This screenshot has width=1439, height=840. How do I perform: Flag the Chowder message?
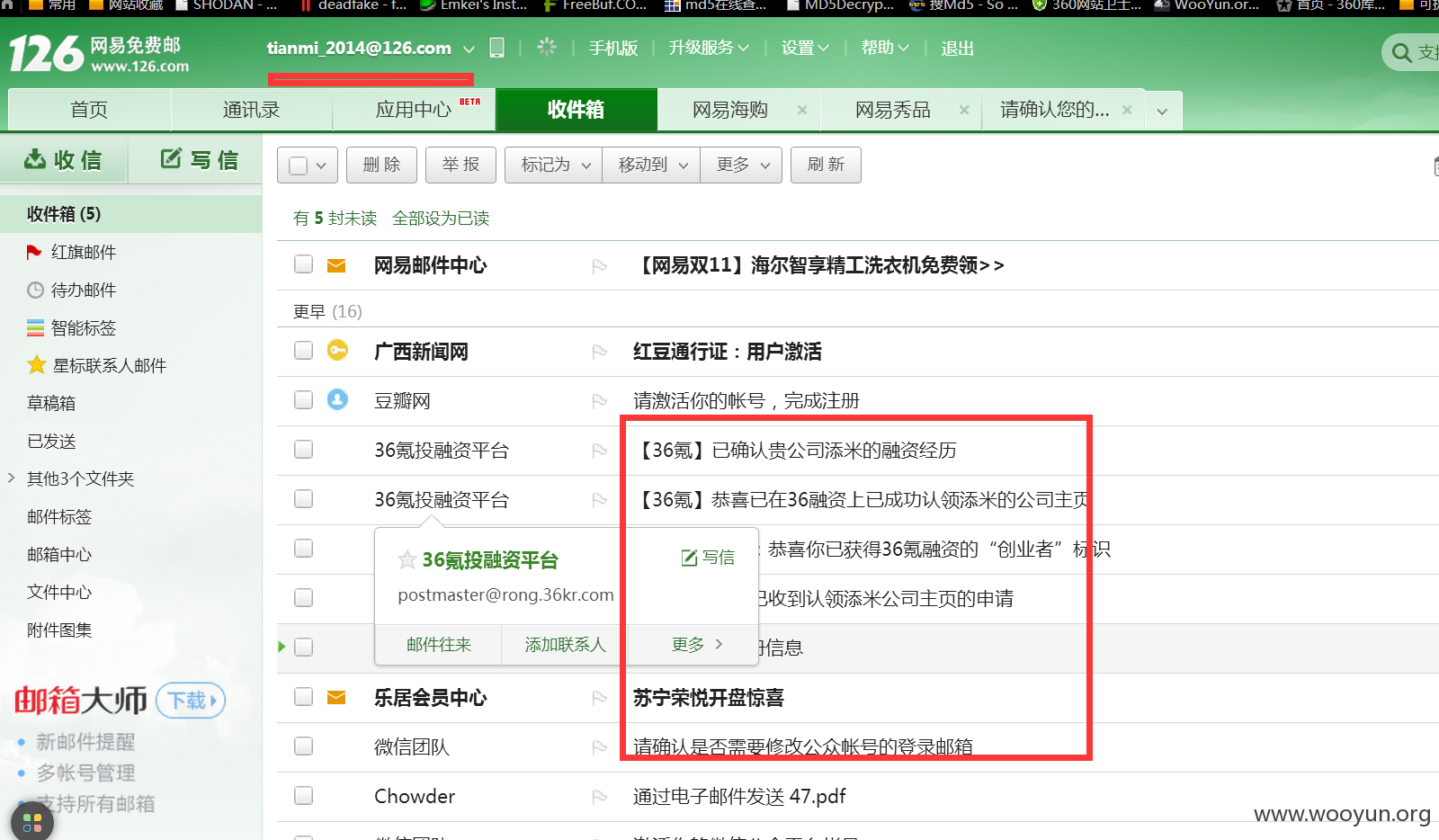(x=600, y=797)
